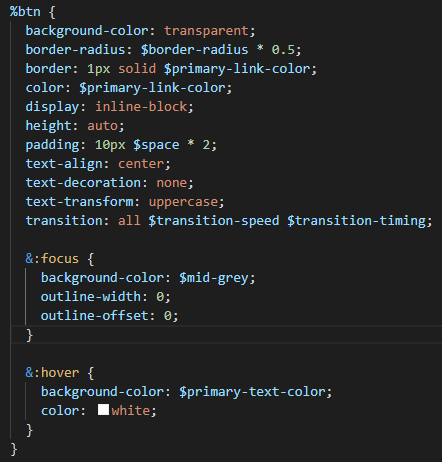Click the value 'center'
Image resolution: width=442 pixels, height=462 pixels.
click(141, 164)
